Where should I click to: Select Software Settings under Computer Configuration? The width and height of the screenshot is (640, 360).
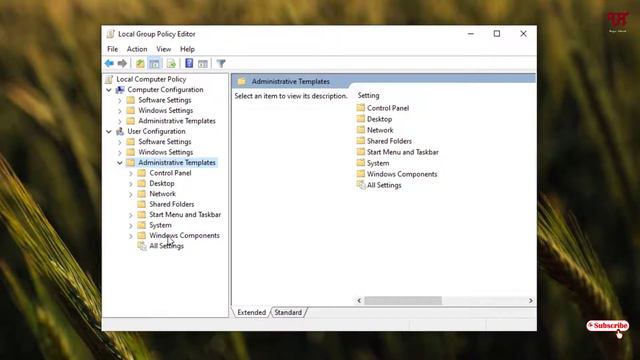[164, 100]
